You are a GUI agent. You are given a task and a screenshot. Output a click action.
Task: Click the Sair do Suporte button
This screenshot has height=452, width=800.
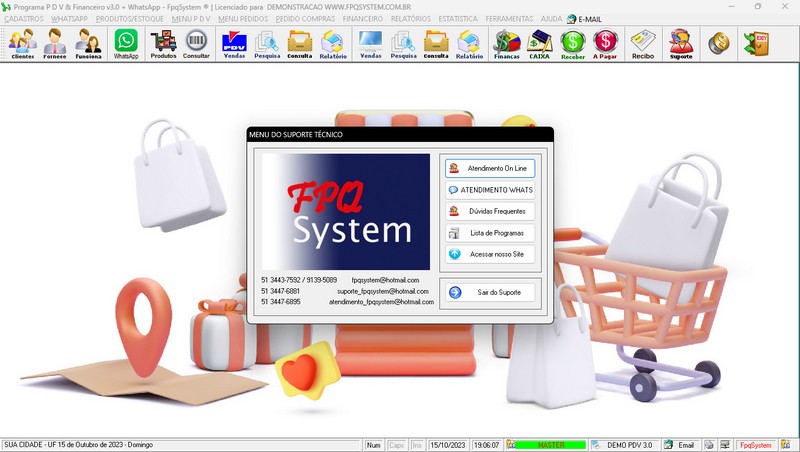(490, 292)
